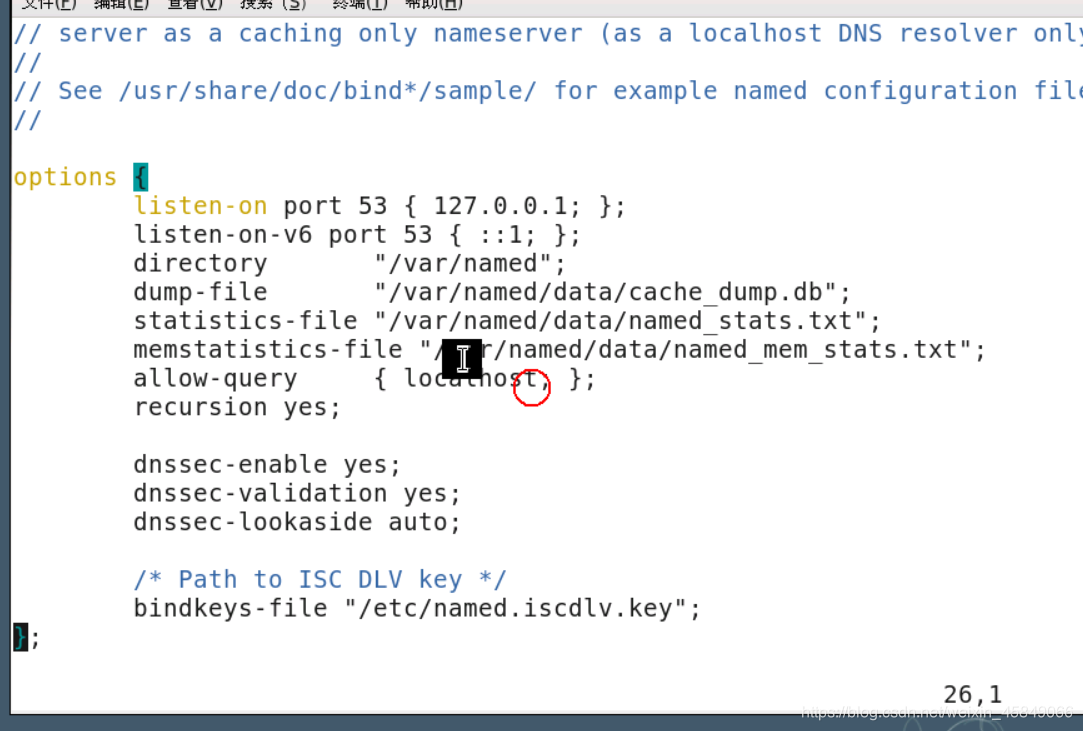
Task: Click the "memstatistics-file" option name
Action: coord(268,350)
